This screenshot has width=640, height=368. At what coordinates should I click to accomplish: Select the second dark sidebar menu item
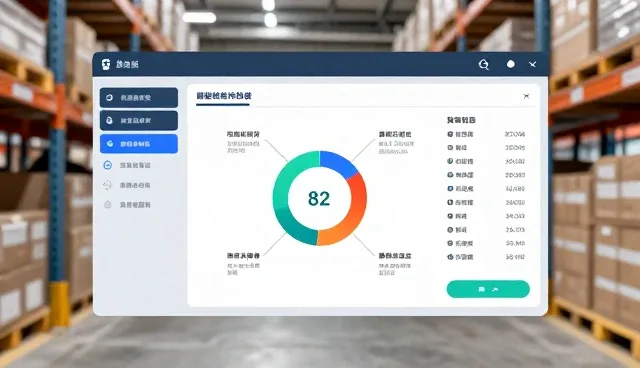click(139, 120)
